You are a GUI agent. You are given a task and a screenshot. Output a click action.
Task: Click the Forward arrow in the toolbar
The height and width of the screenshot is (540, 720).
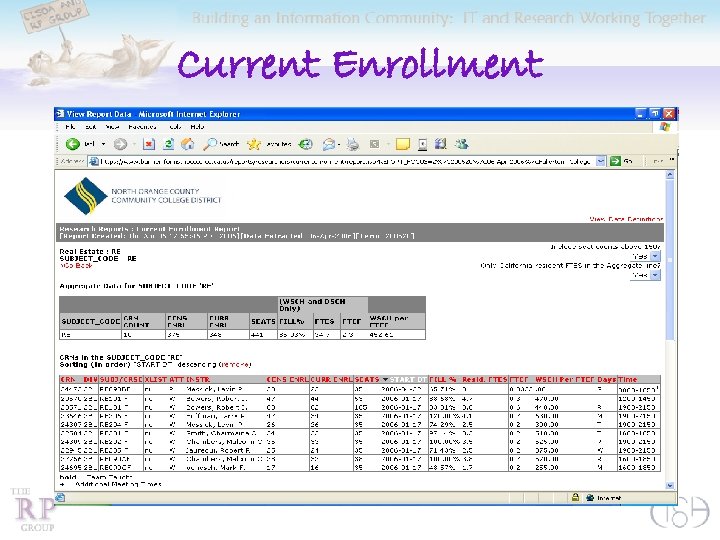pos(120,144)
